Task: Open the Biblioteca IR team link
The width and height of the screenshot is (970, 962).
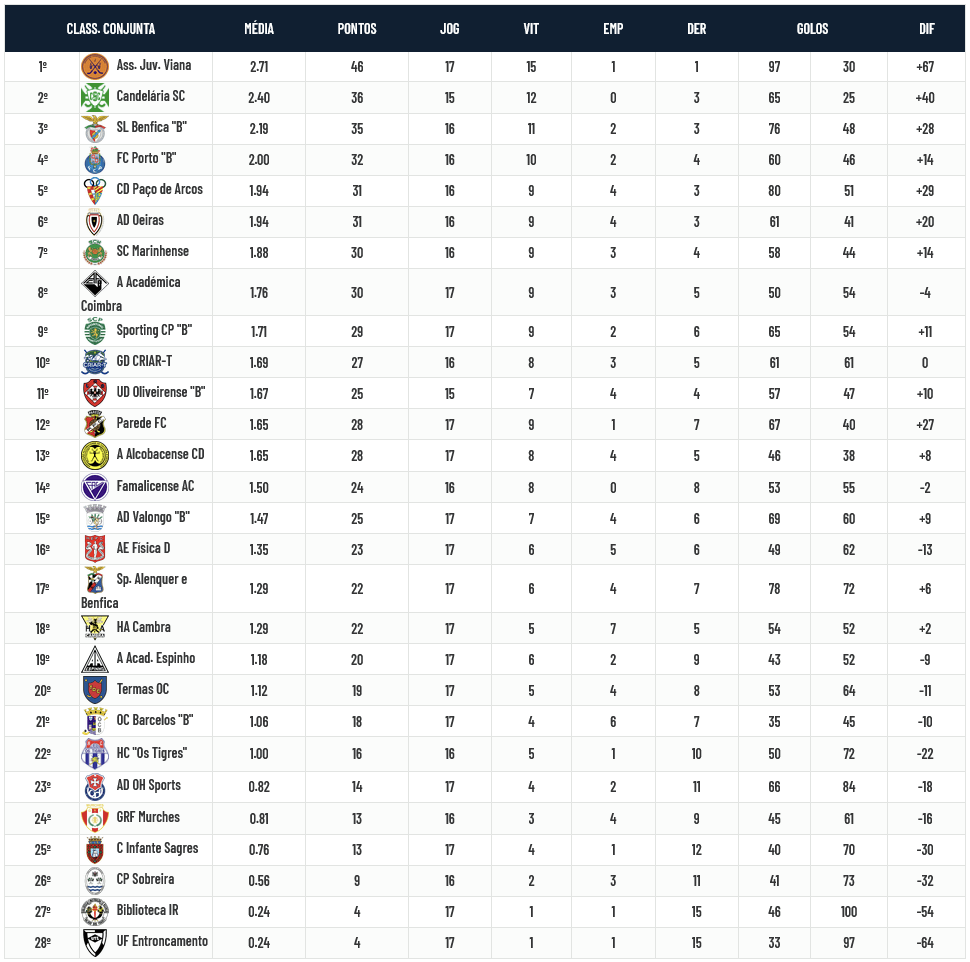Action: pos(148,910)
